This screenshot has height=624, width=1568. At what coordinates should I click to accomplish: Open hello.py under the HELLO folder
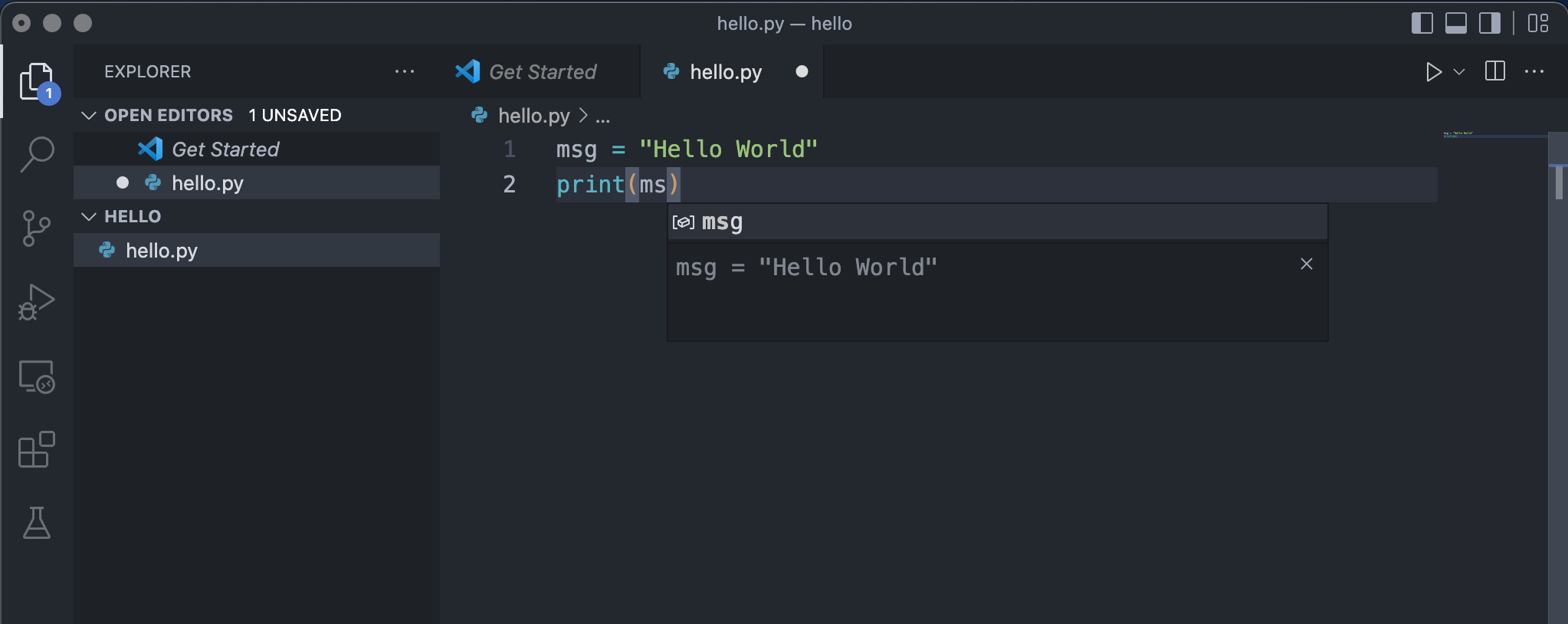(257, 250)
